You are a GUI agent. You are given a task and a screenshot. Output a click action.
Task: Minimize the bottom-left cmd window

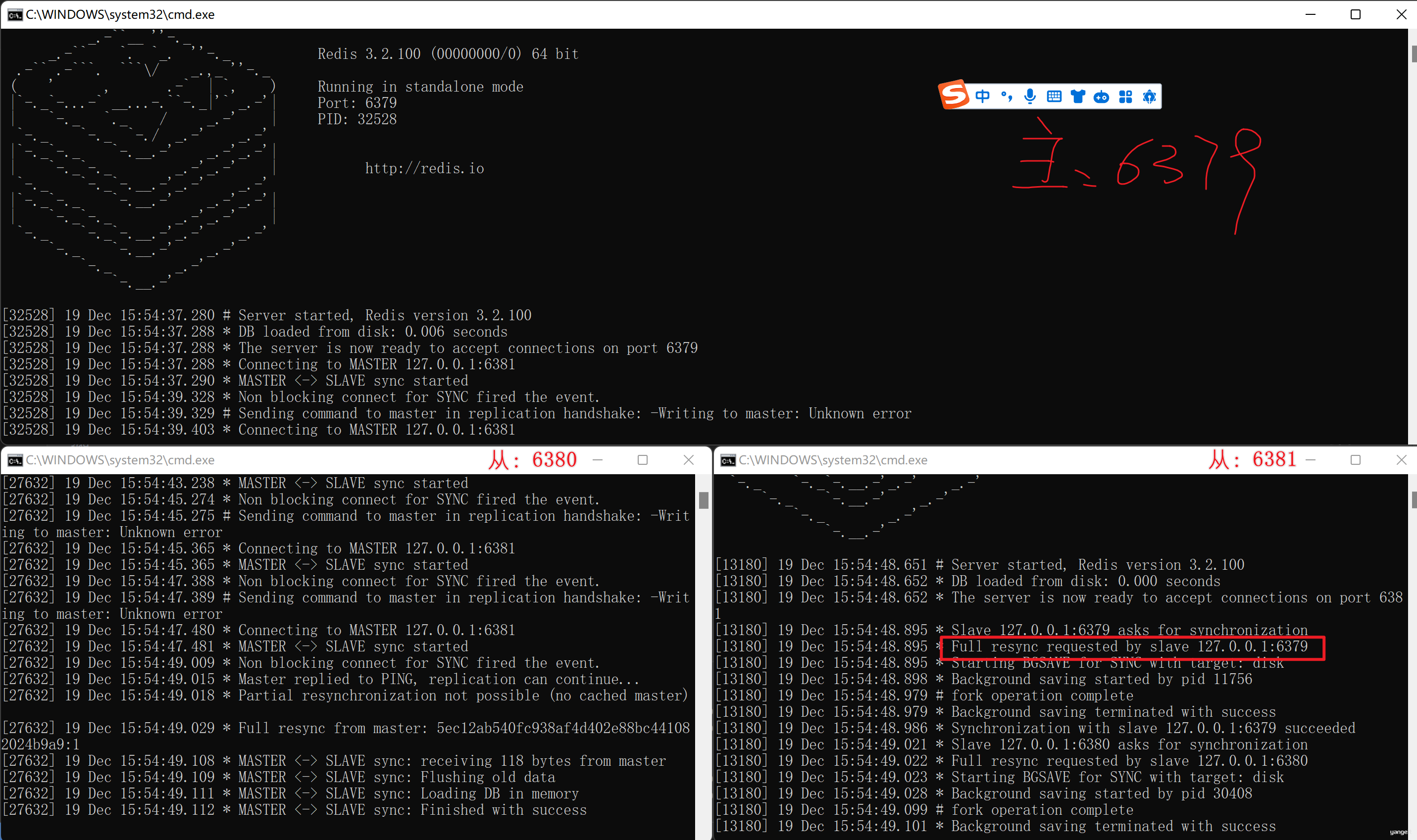(597, 460)
